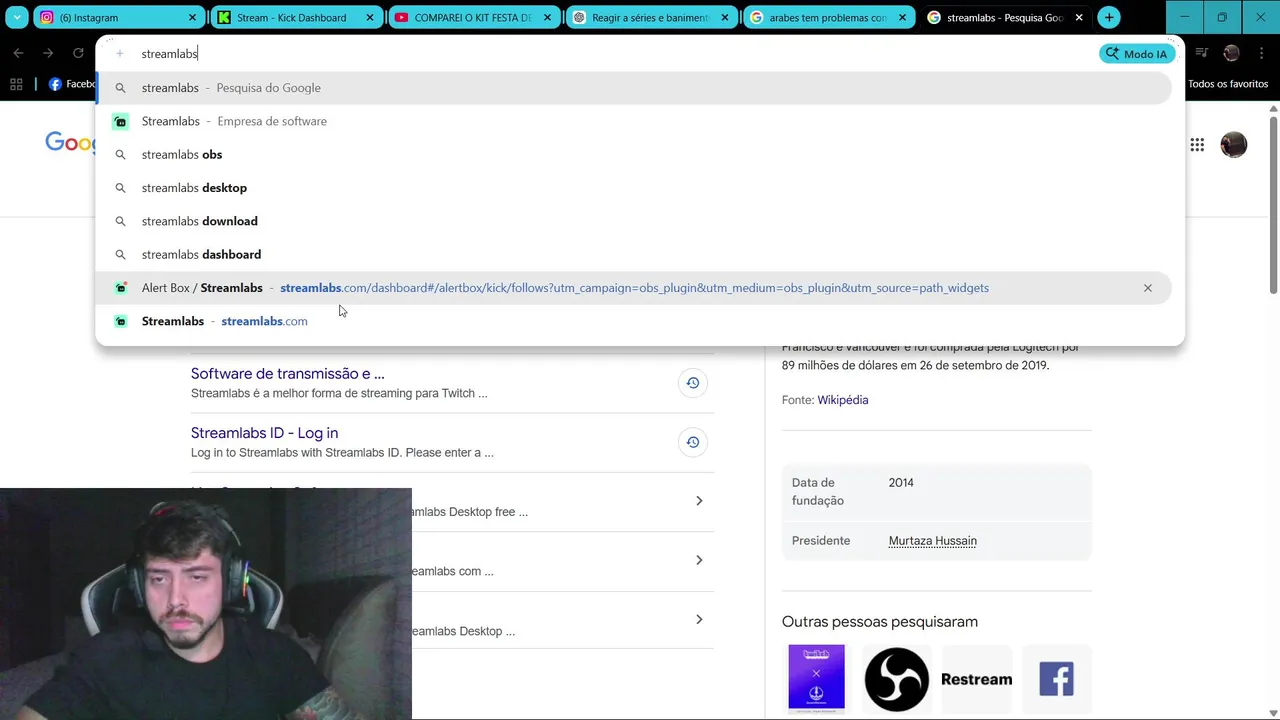Open the Chrome three-dot menu
The image size is (1280, 720).
click(x=1261, y=53)
